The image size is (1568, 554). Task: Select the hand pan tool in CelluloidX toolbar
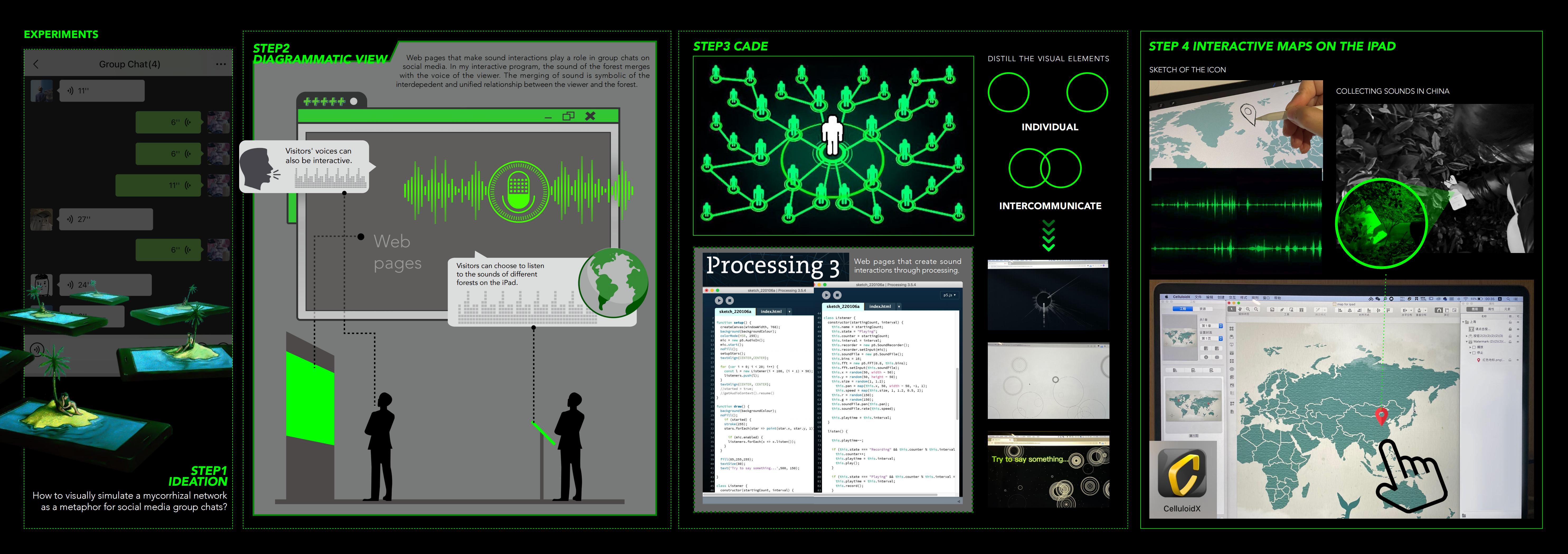pyautogui.click(x=1240, y=309)
